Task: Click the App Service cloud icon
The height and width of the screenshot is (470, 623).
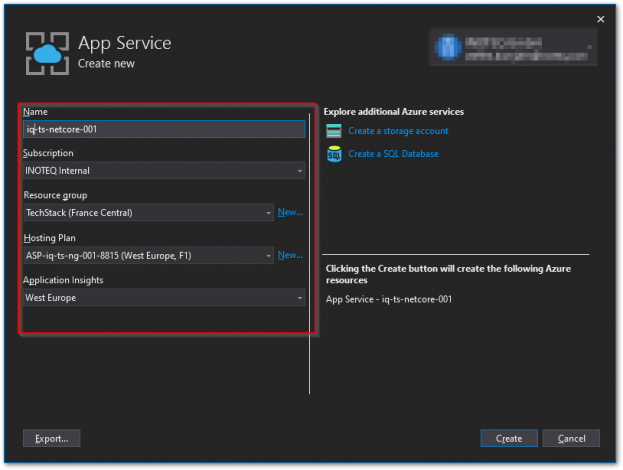Action: pyautogui.click(x=46, y=53)
